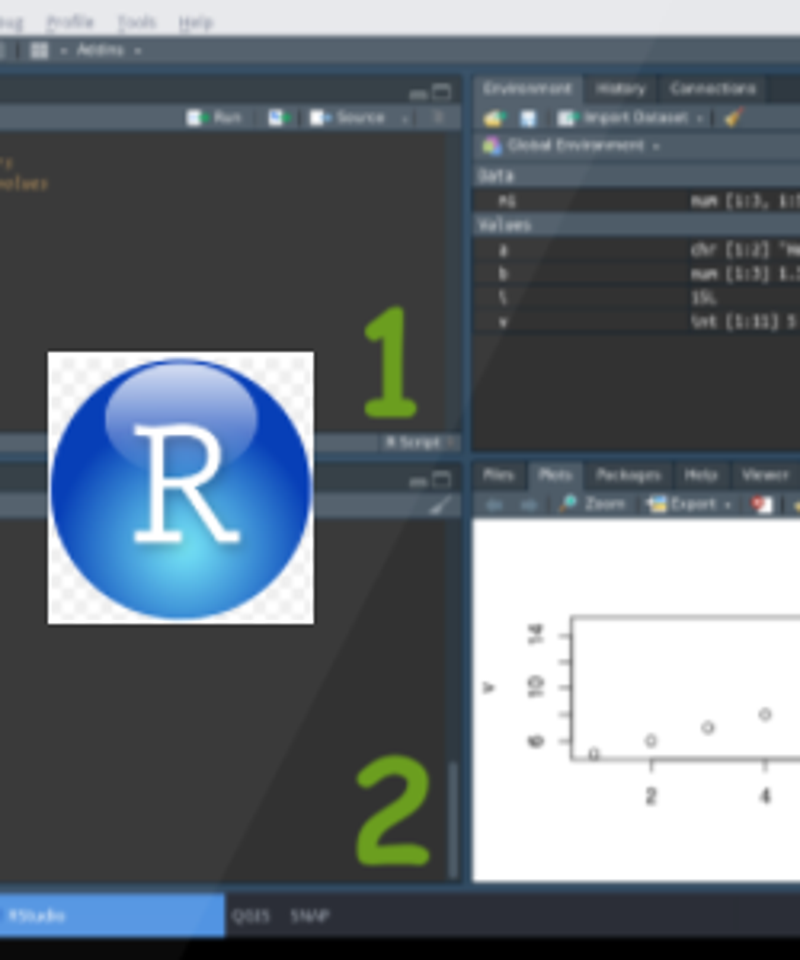Click the scatter plot image
Screen dimensions: 800x960
coord(637,700)
